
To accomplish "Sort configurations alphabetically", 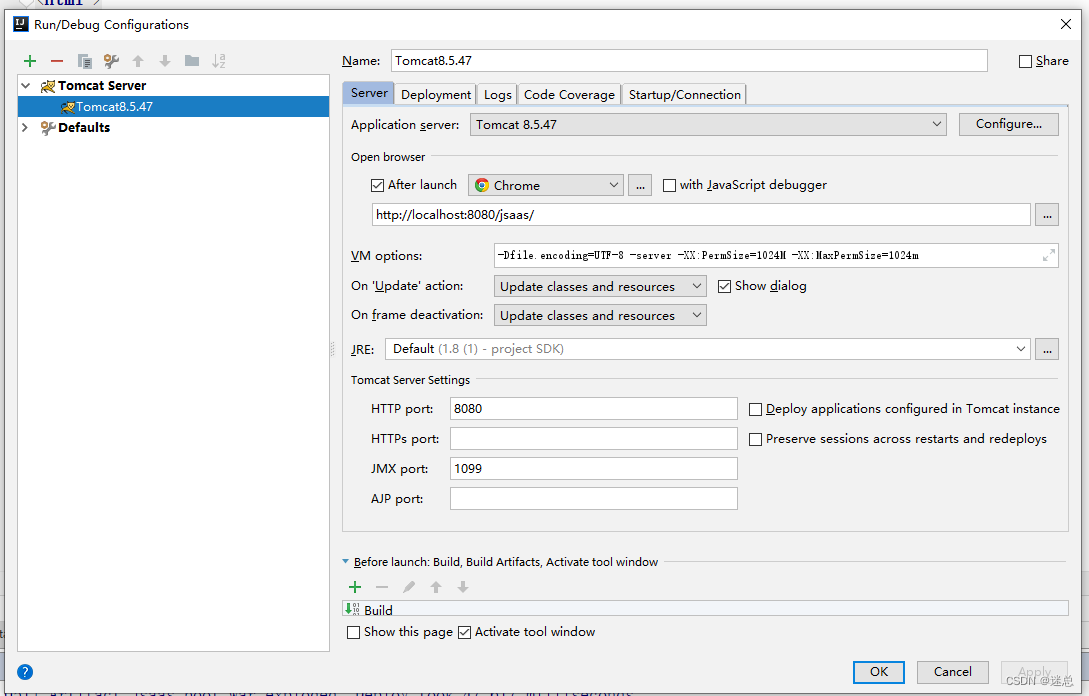I will 219,61.
